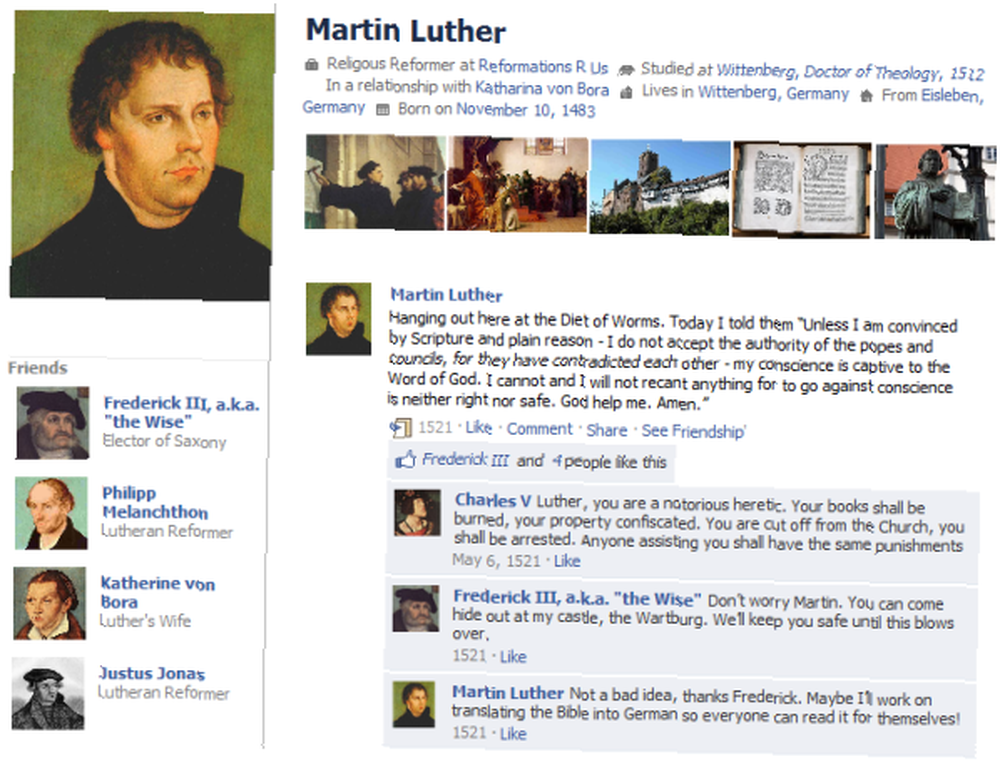The width and height of the screenshot is (1000, 764).
Task: Like Martin Luther's Diet of Worms post
Action: click(478, 427)
